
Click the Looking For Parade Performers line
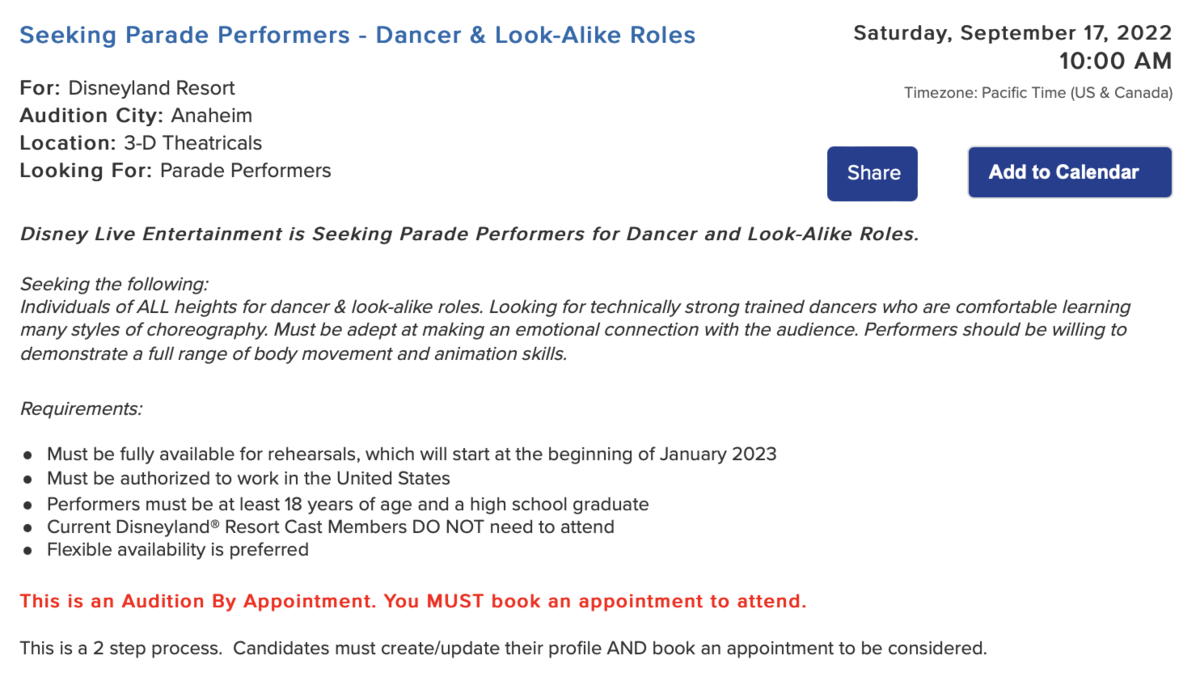(175, 171)
